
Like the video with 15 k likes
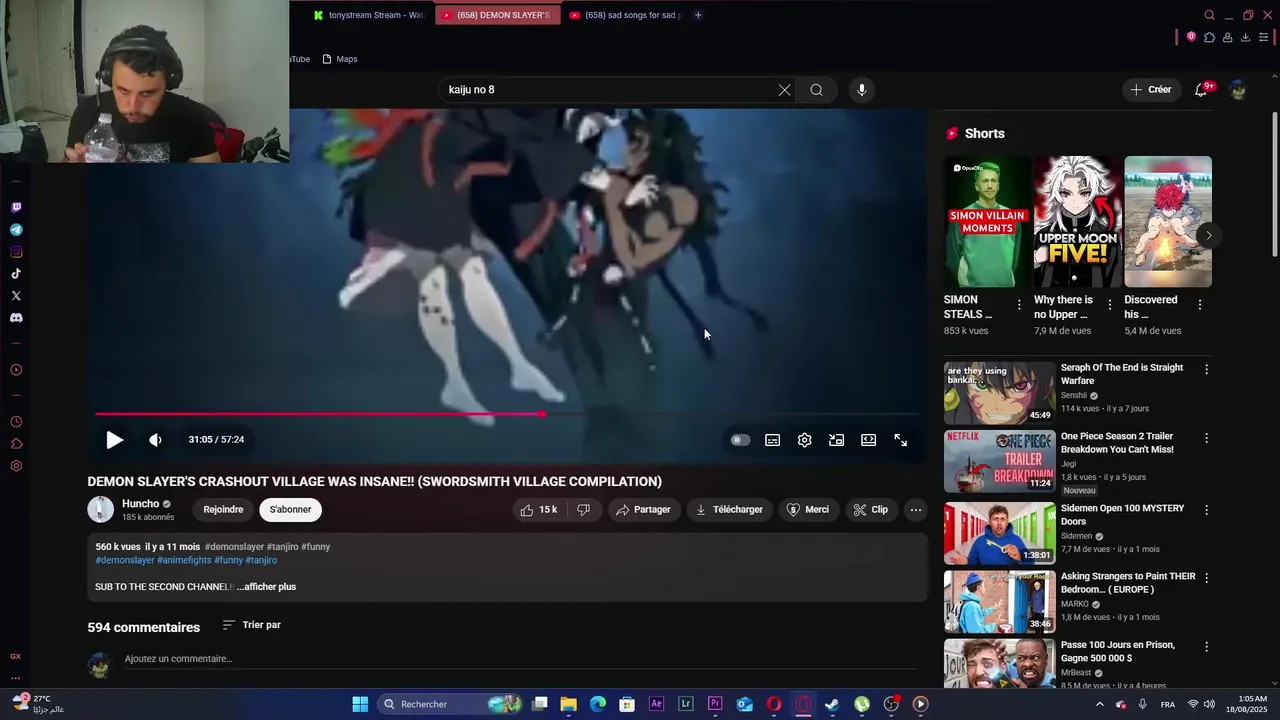538,510
